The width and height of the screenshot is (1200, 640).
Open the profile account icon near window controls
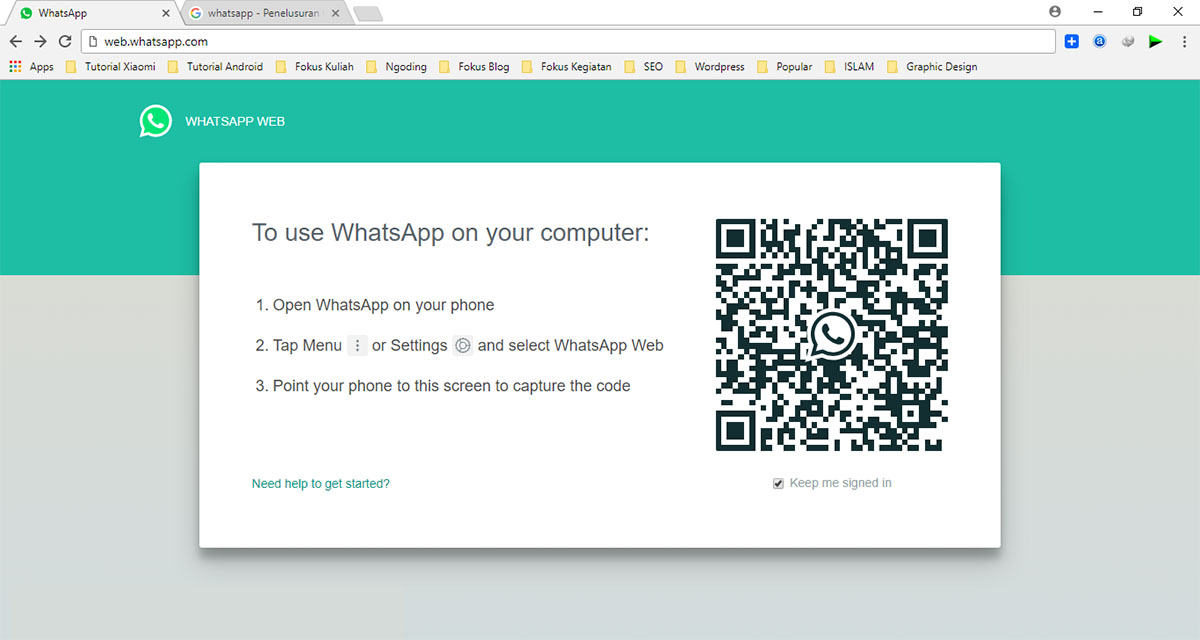(1054, 11)
